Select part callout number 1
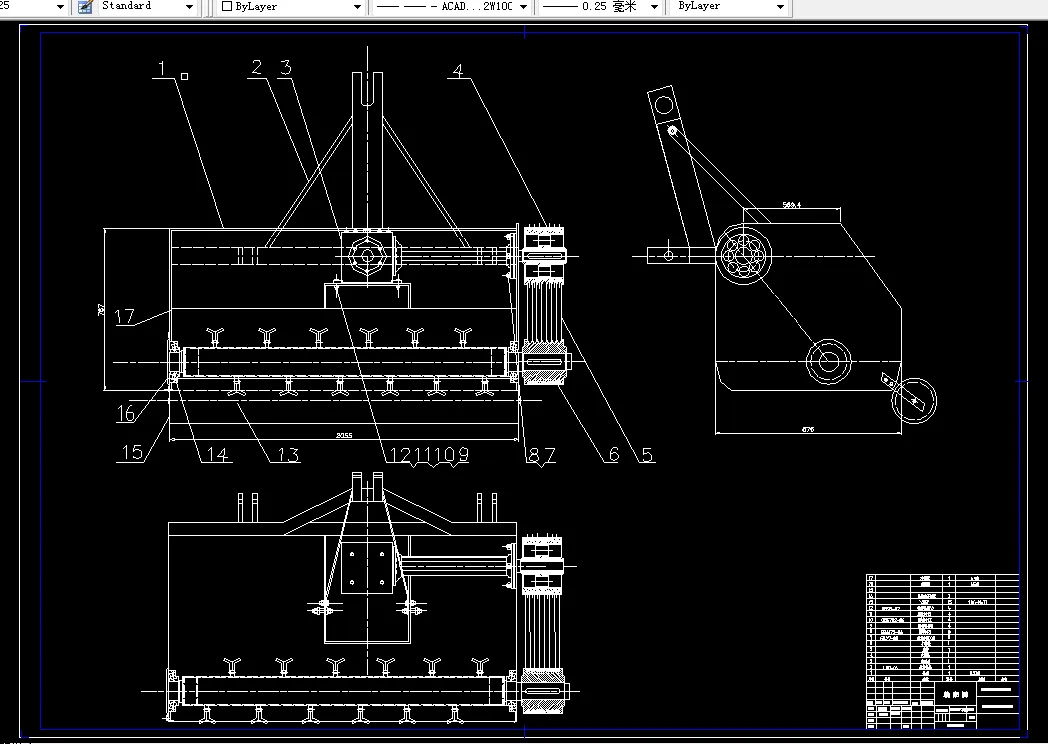The width and height of the screenshot is (1048, 744). pyautogui.click(x=162, y=68)
